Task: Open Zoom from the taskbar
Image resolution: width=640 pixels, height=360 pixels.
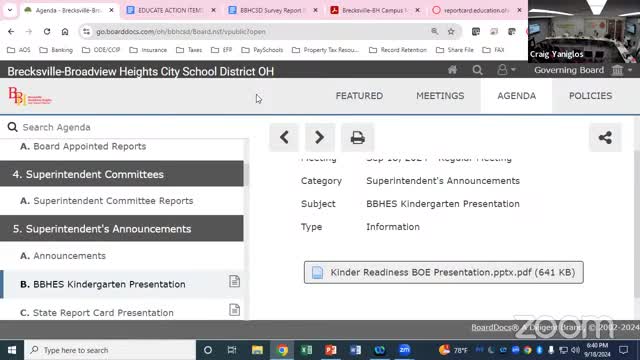Action: 404,350
